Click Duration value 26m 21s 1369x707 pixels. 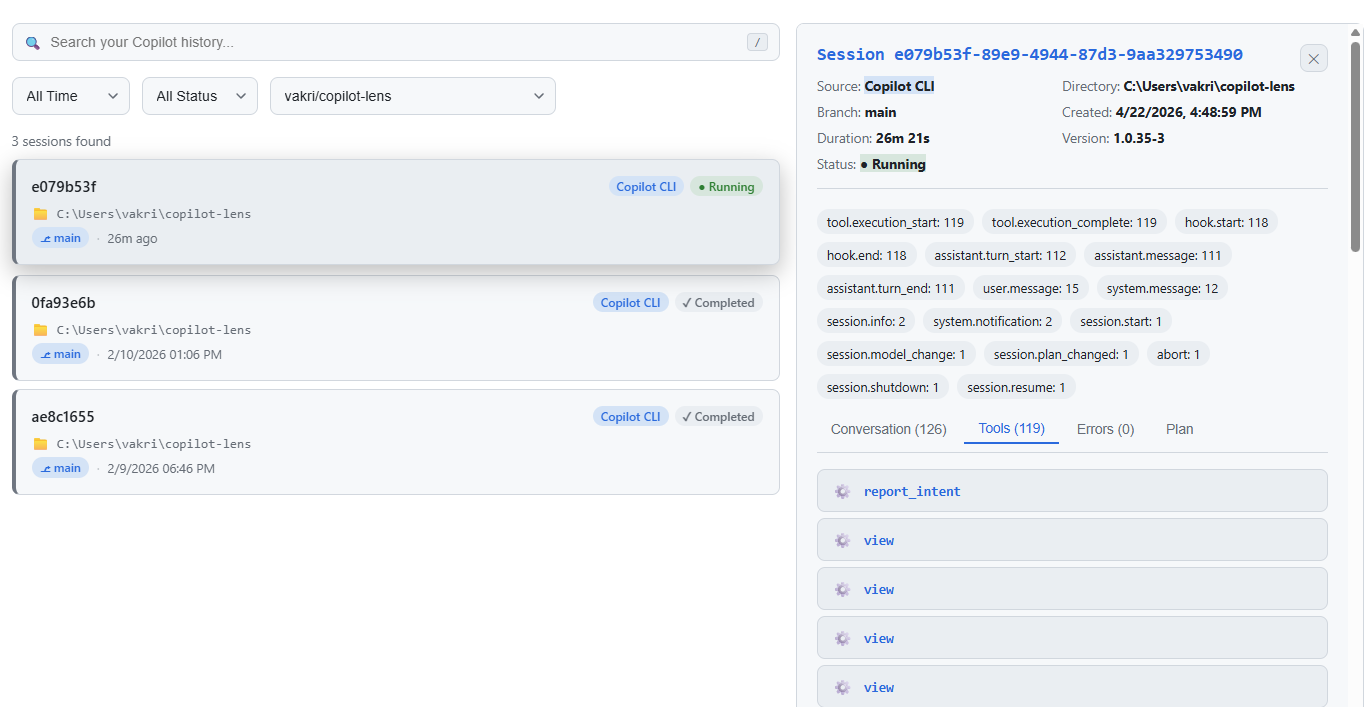[x=903, y=138]
